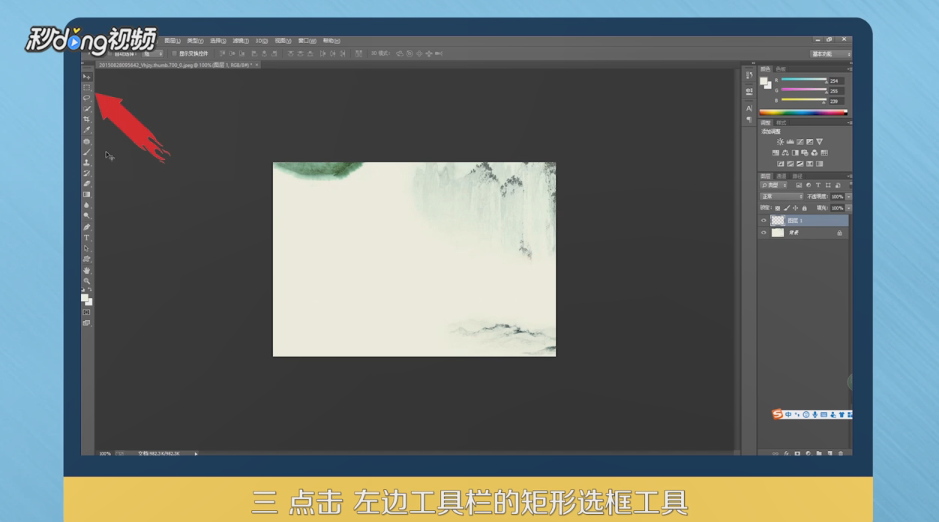Toggle type layer filter in Layers panel
The image size is (939, 522).
point(818,186)
